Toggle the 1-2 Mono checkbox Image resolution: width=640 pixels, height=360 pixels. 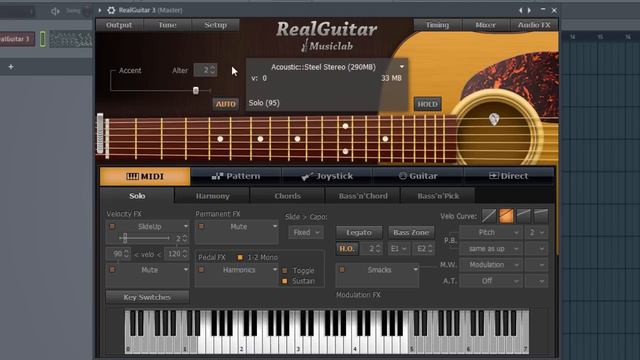pyautogui.click(x=240, y=257)
